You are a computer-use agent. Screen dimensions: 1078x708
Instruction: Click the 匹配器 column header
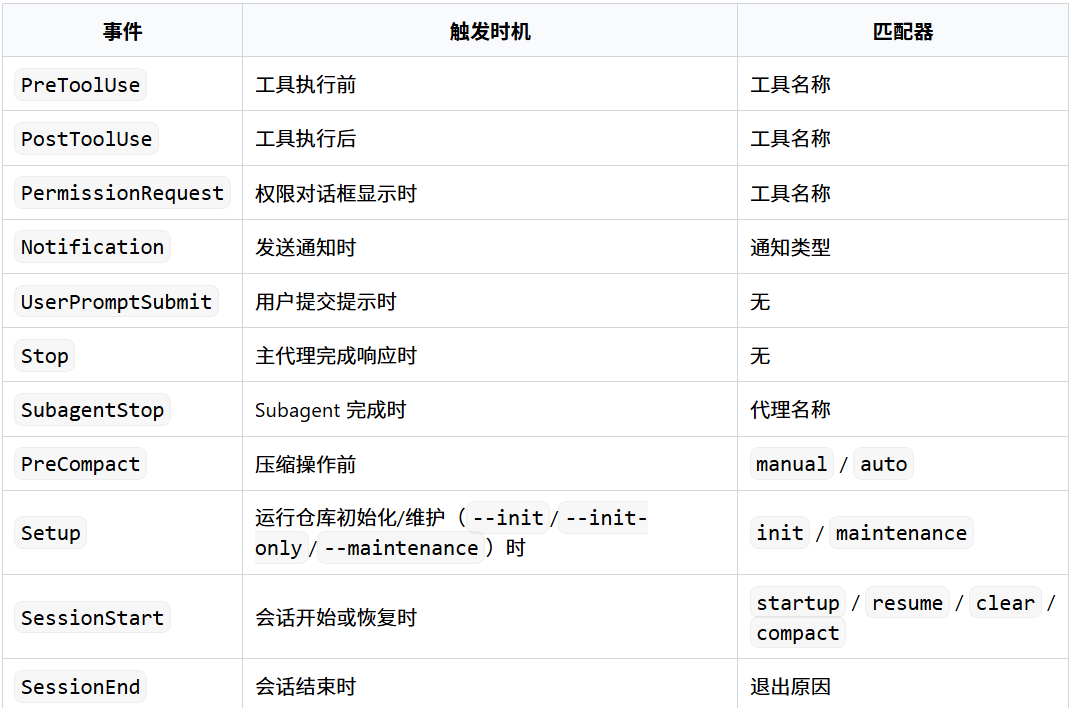pos(903,32)
